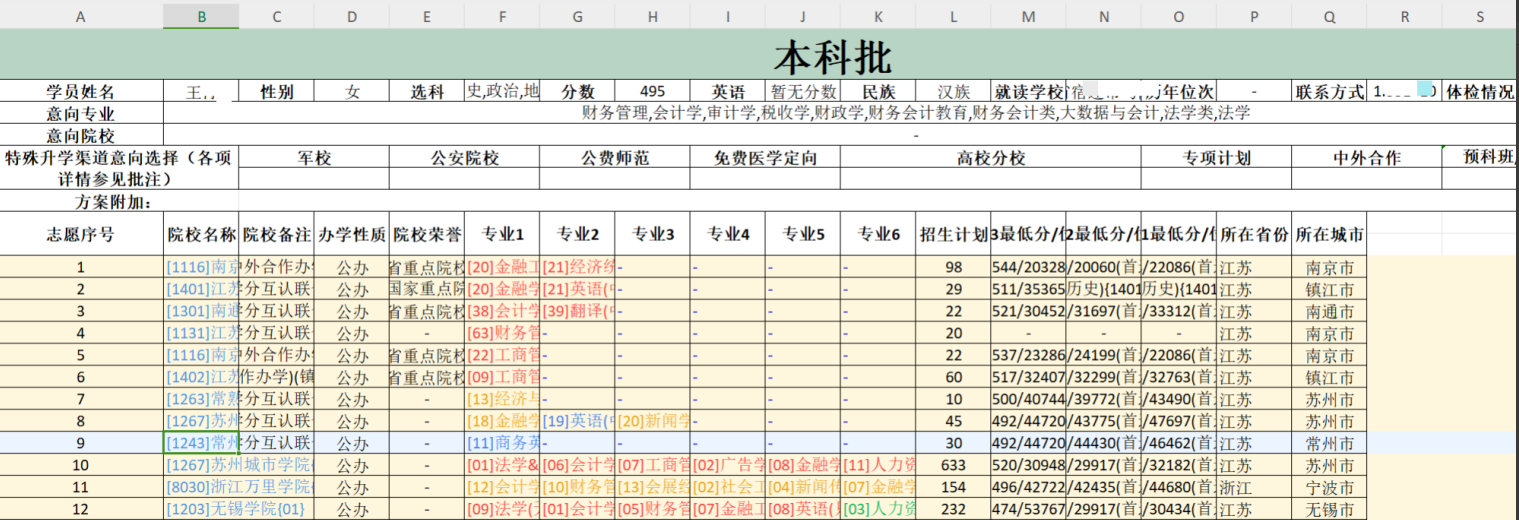Click the 民族 label cell

pos(878,91)
